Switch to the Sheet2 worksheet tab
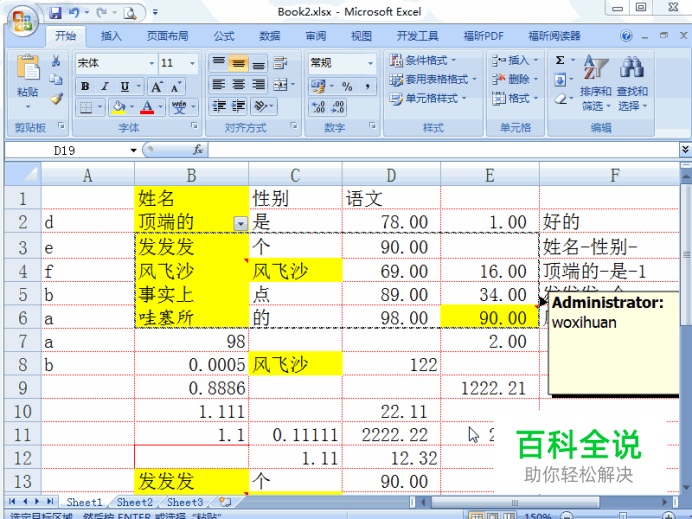 (135, 502)
